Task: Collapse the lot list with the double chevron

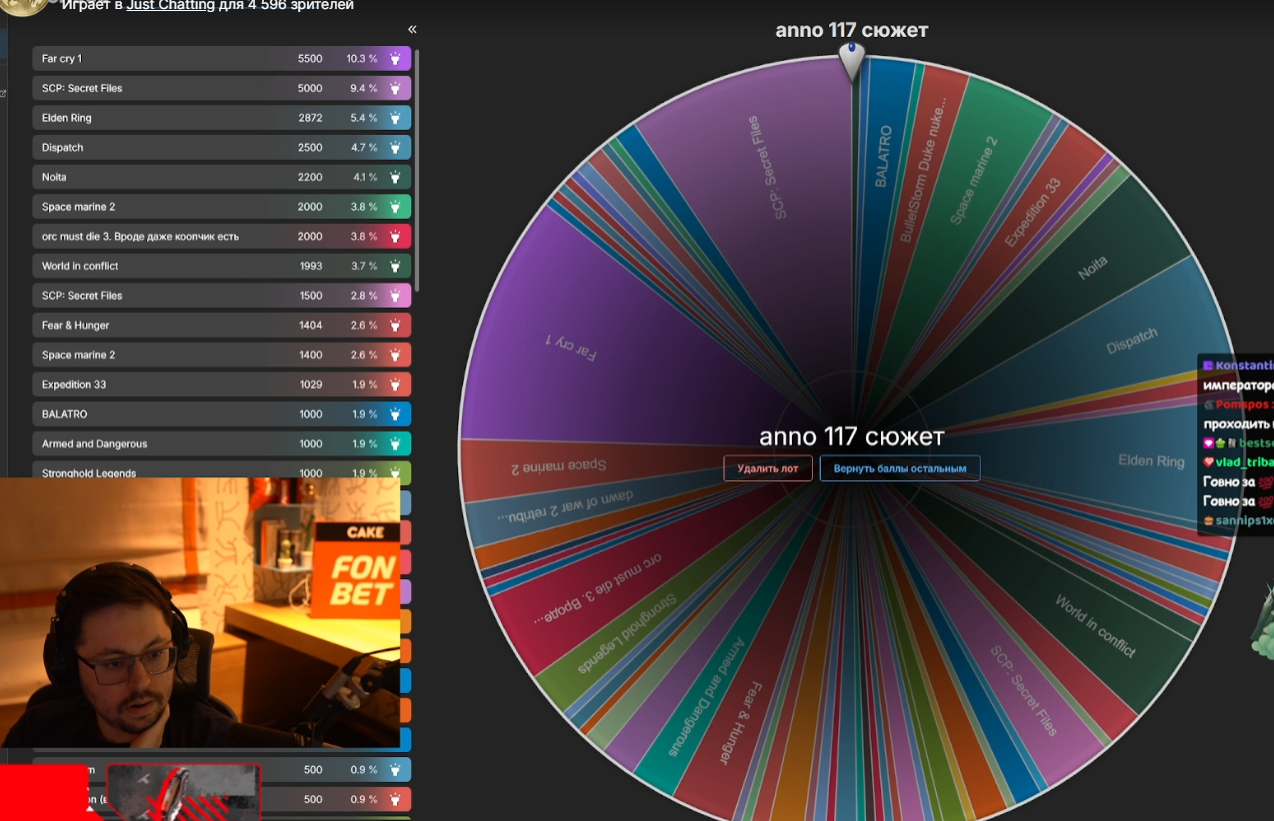Action: (x=412, y=30)
